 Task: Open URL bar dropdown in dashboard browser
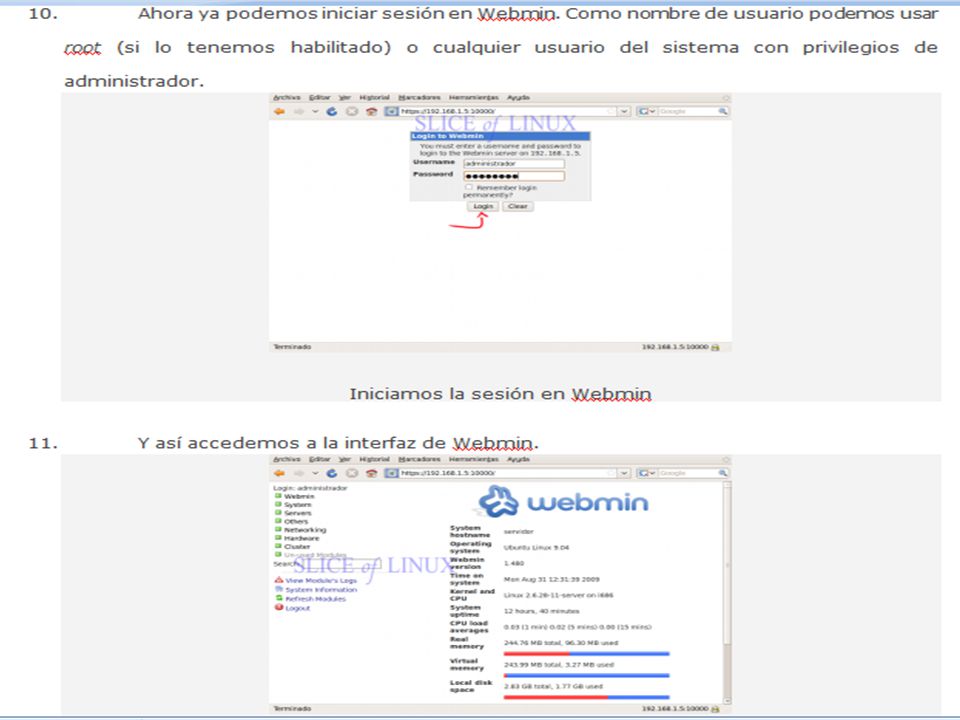point(624,473)
